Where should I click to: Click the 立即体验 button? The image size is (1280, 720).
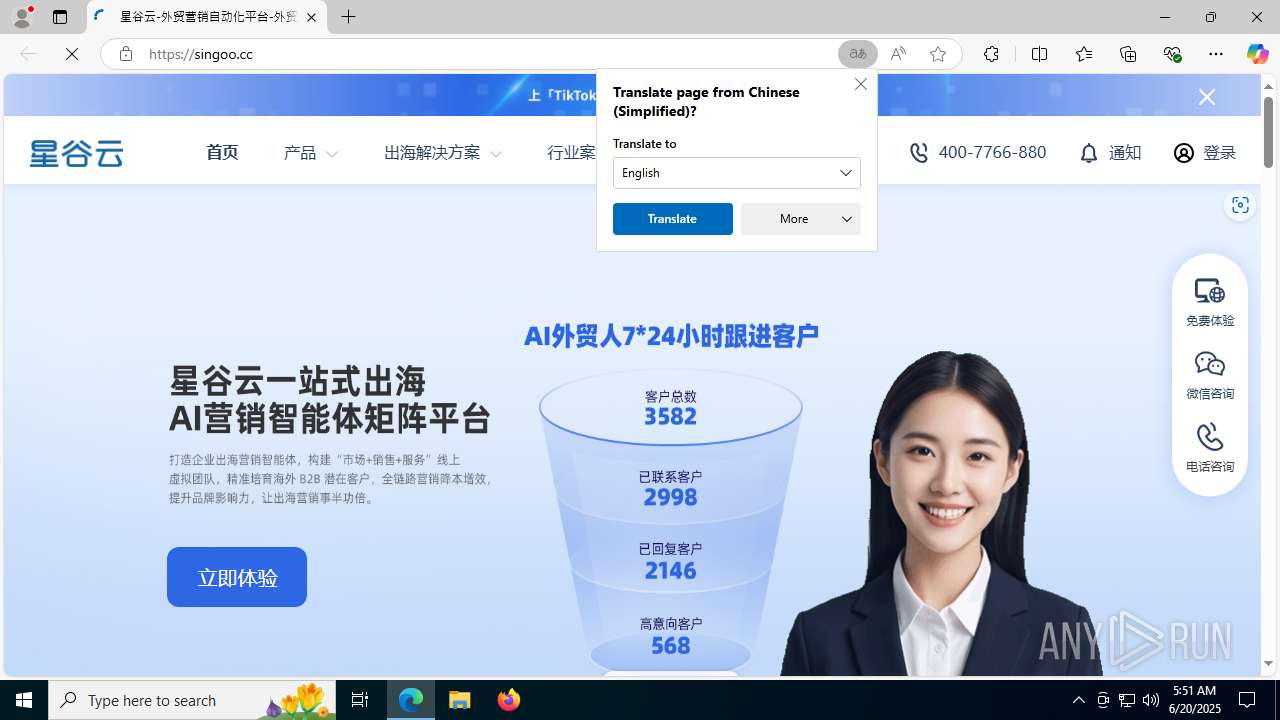tap(237, 577)
